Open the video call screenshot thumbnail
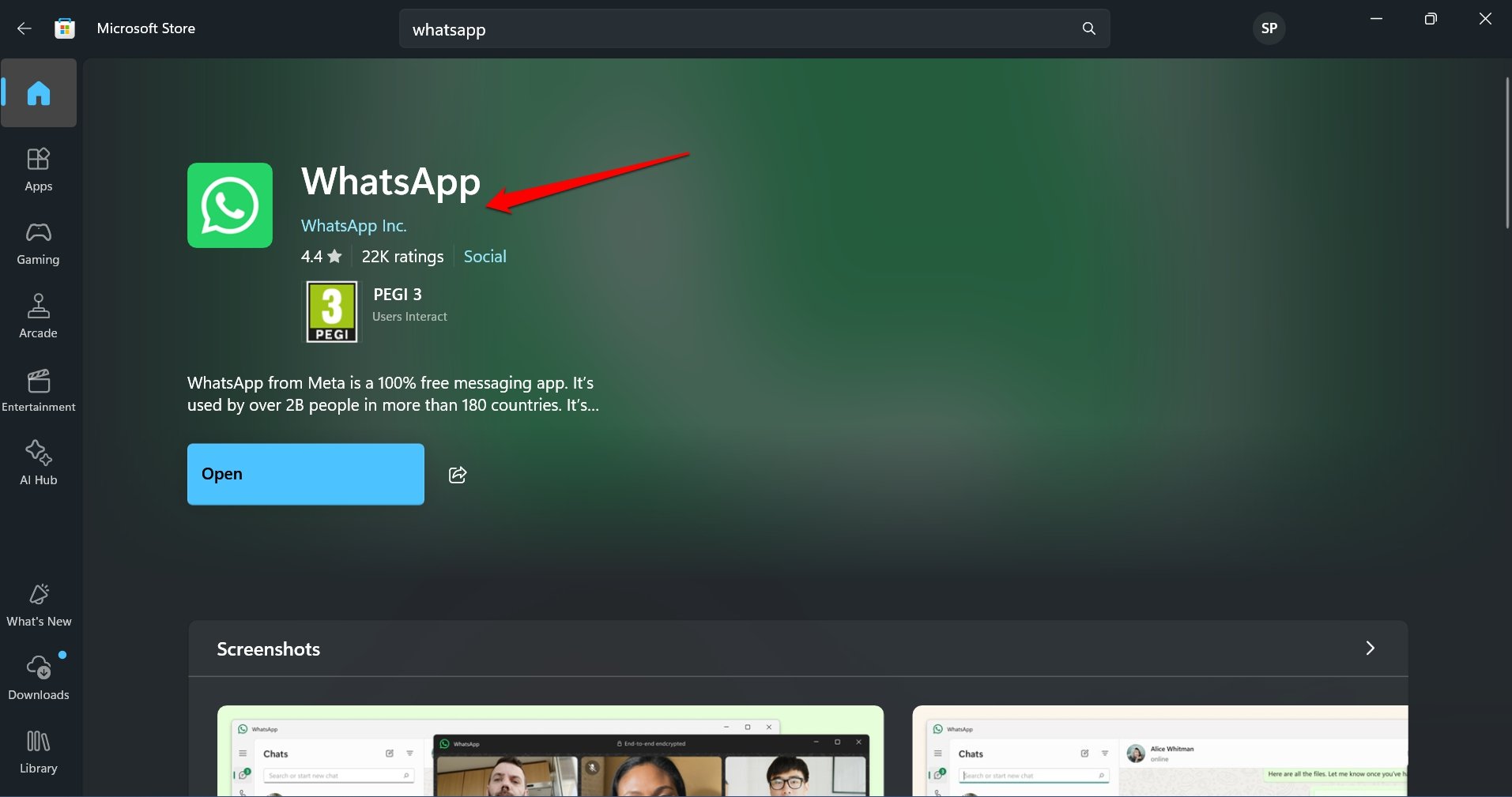1512x797 pixels. tap(550, 750)
